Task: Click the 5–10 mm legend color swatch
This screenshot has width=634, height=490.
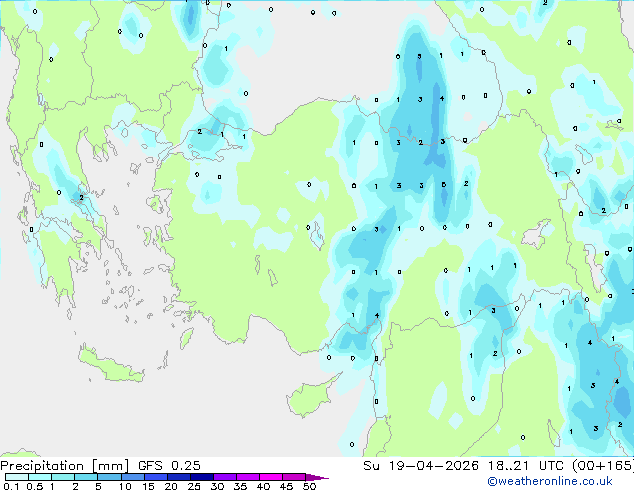Action: pos(109,477)
